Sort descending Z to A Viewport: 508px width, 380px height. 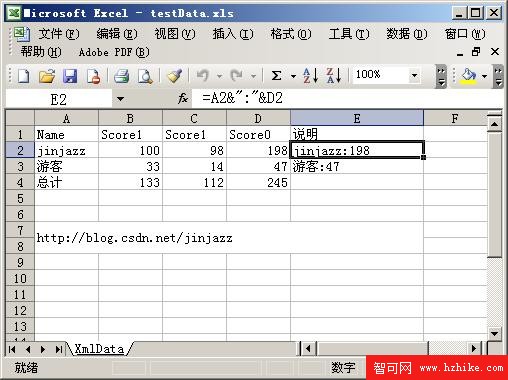click(x=334, y=76)
